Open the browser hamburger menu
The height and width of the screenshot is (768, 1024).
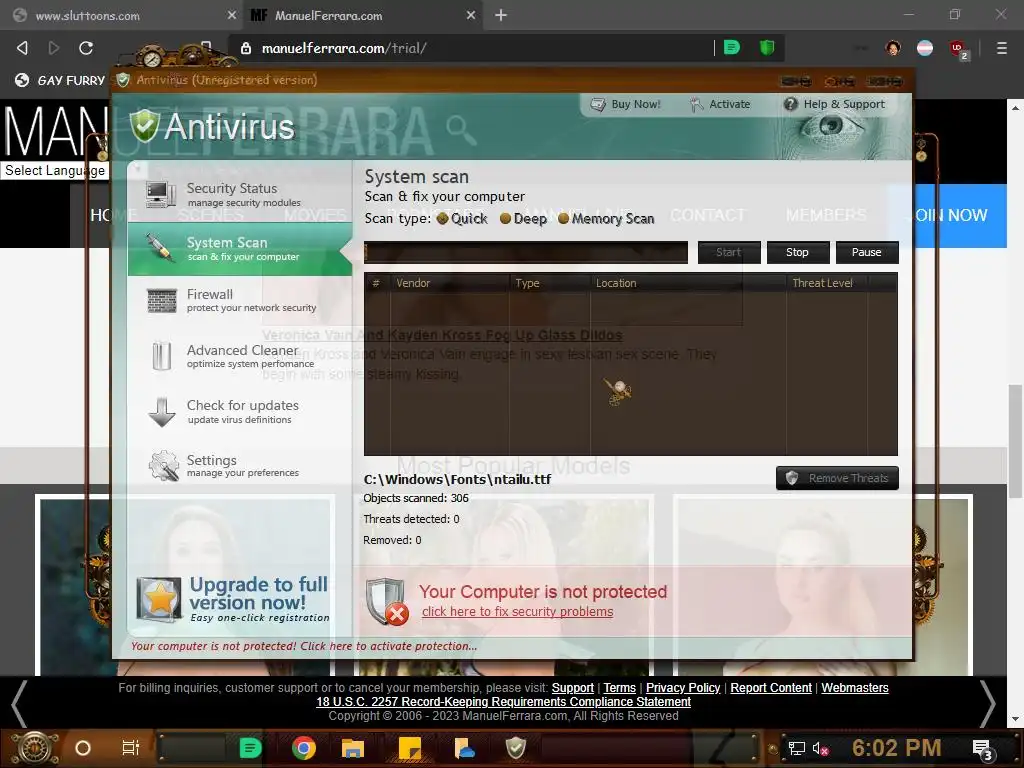(1002, 48)
